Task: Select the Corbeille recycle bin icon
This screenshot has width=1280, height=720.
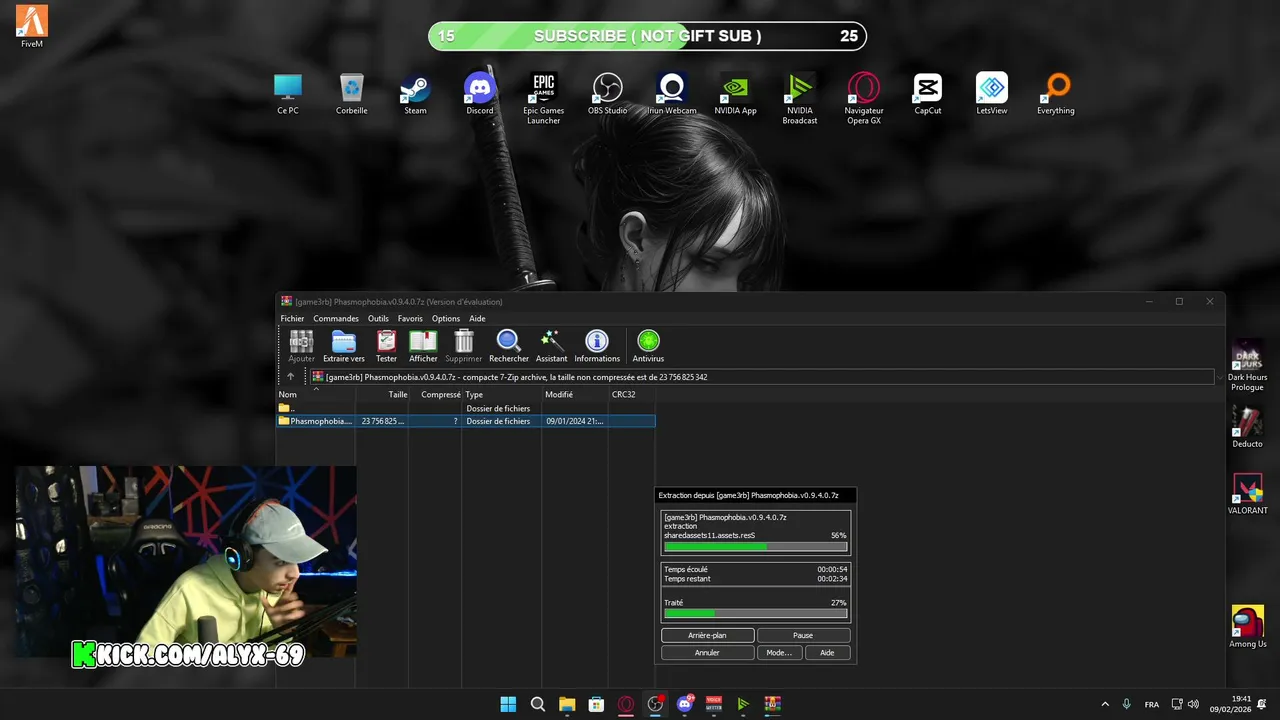Action: [352, 94]
